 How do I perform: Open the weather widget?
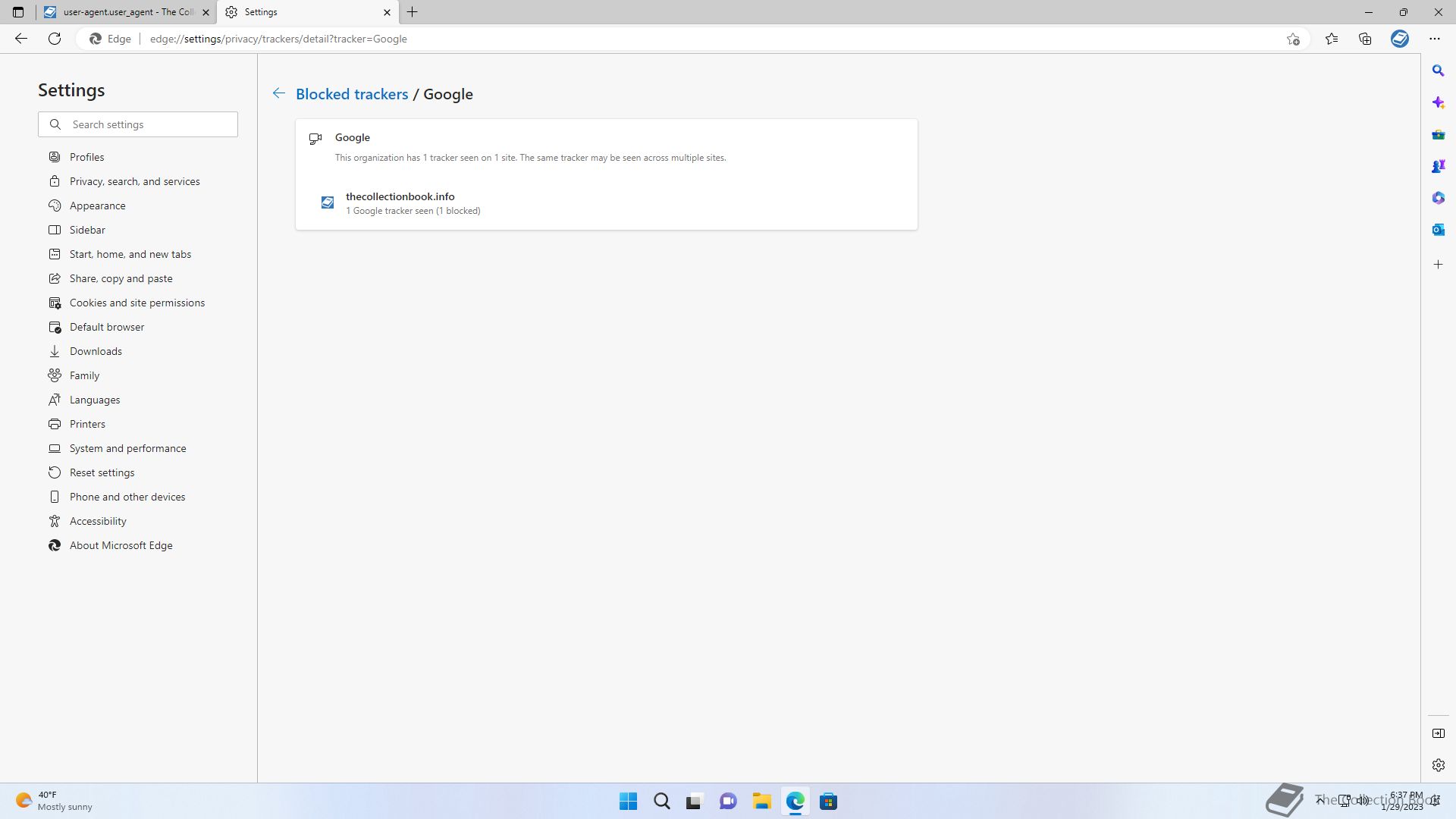click(x=55, y=801)
